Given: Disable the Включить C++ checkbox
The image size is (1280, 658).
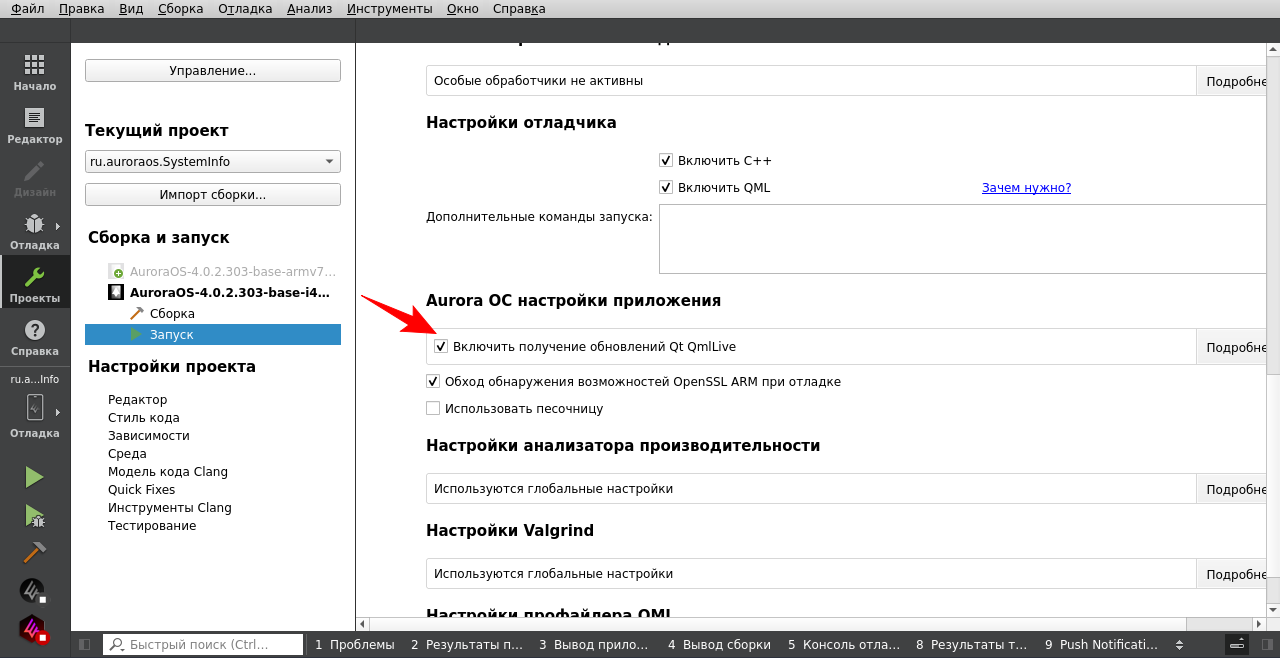Looking at the screenshot, I should point(666,160).
